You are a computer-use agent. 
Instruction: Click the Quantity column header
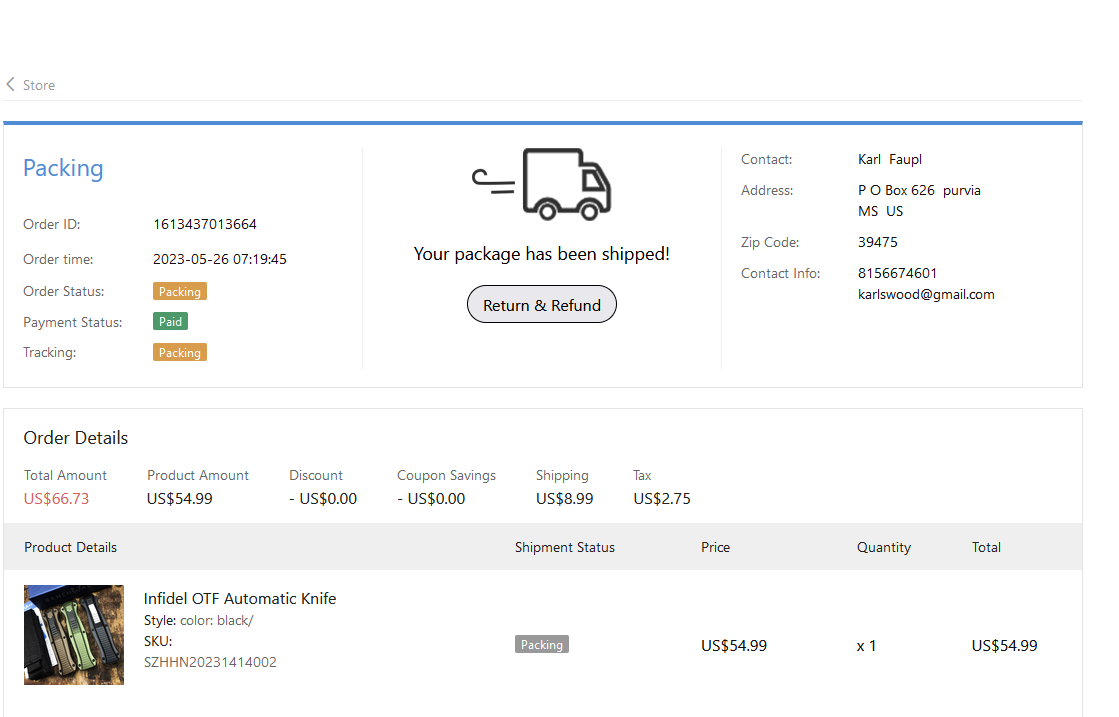point(884,547)
